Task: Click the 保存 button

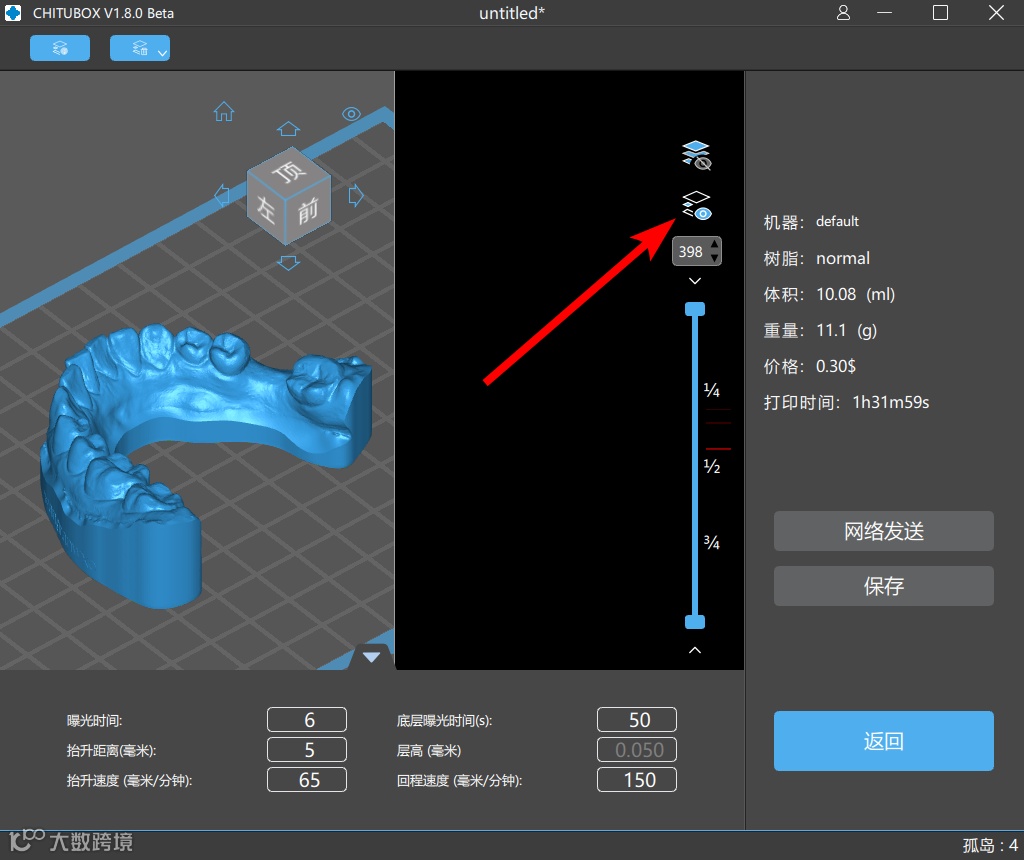Action: pyautogui.click(x=884, y=586)
